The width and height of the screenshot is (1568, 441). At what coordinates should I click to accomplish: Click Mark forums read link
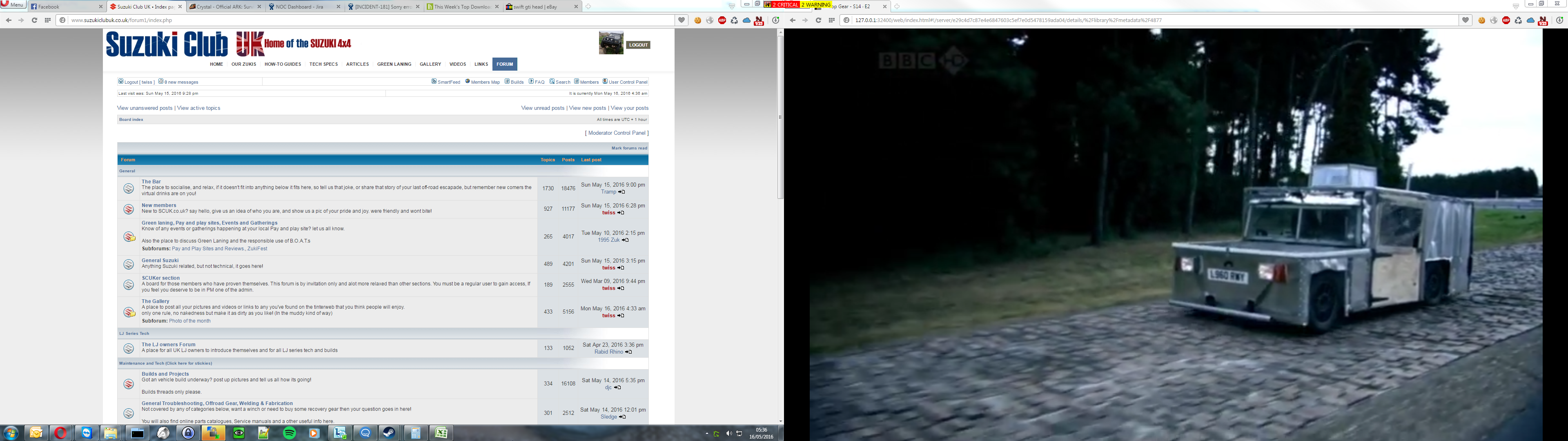(x=629, y=148)
